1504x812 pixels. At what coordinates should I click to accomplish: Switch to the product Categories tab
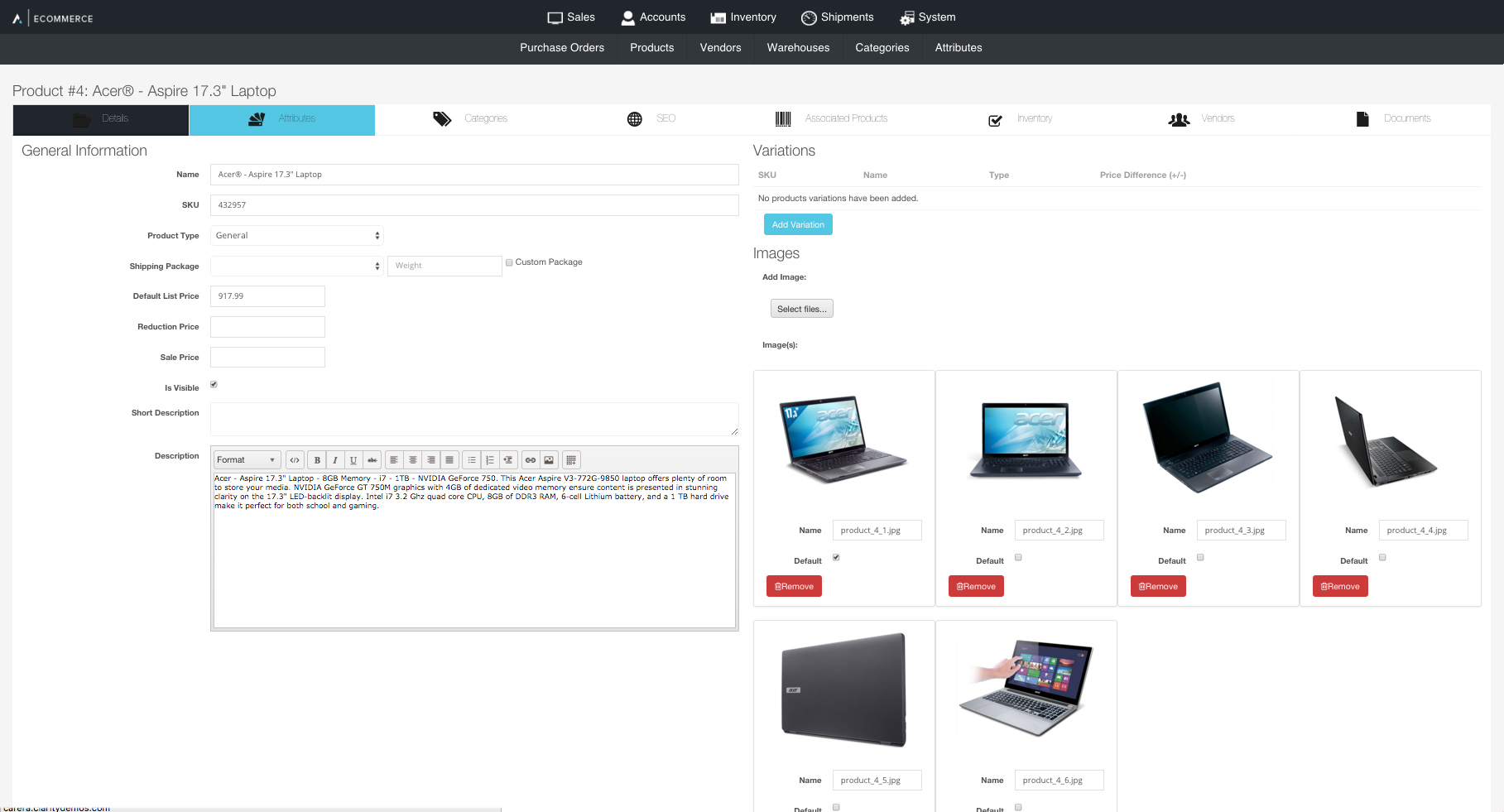[x=469, y=119]
